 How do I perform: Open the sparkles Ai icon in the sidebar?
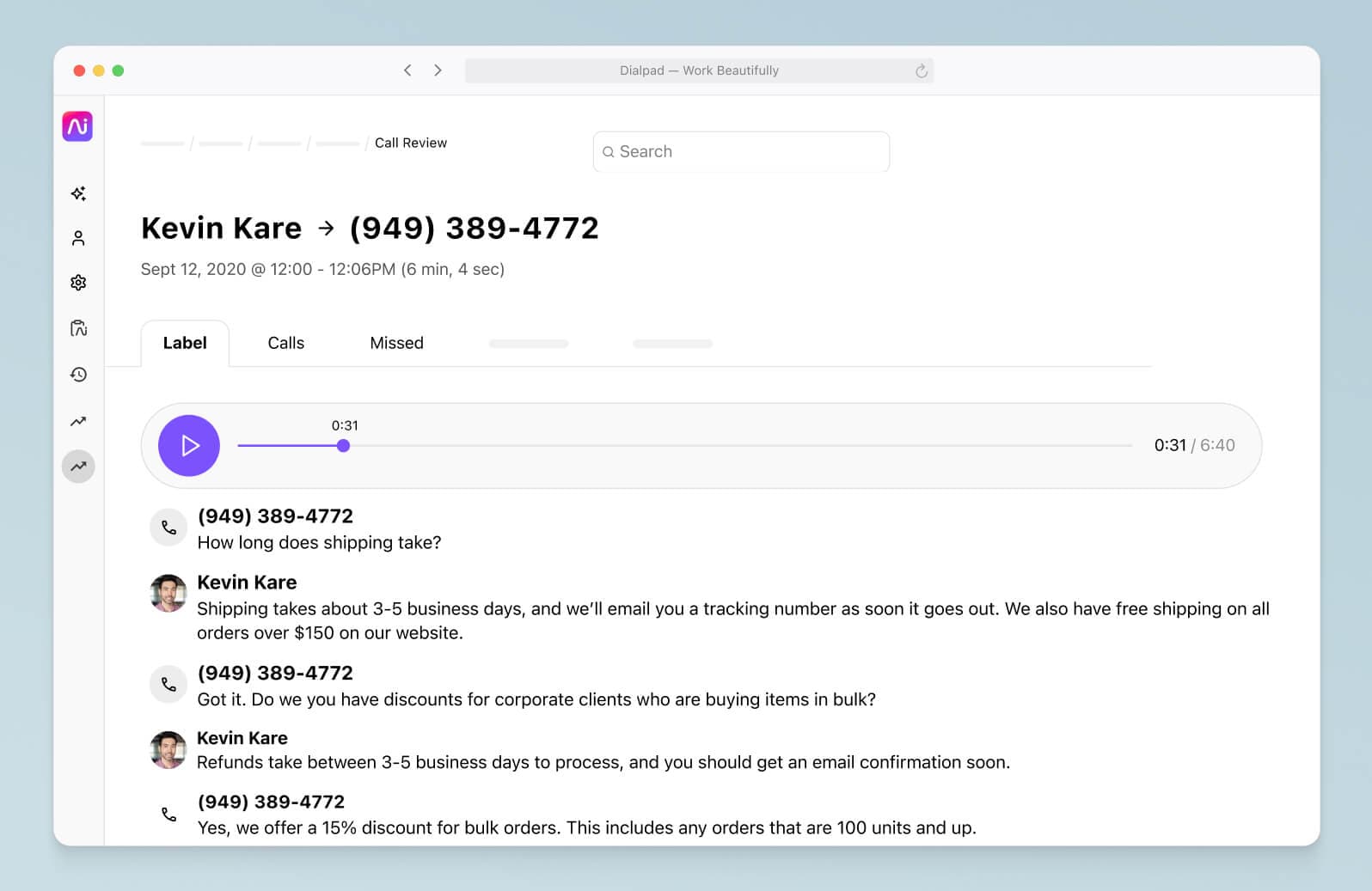coord(78,193)
